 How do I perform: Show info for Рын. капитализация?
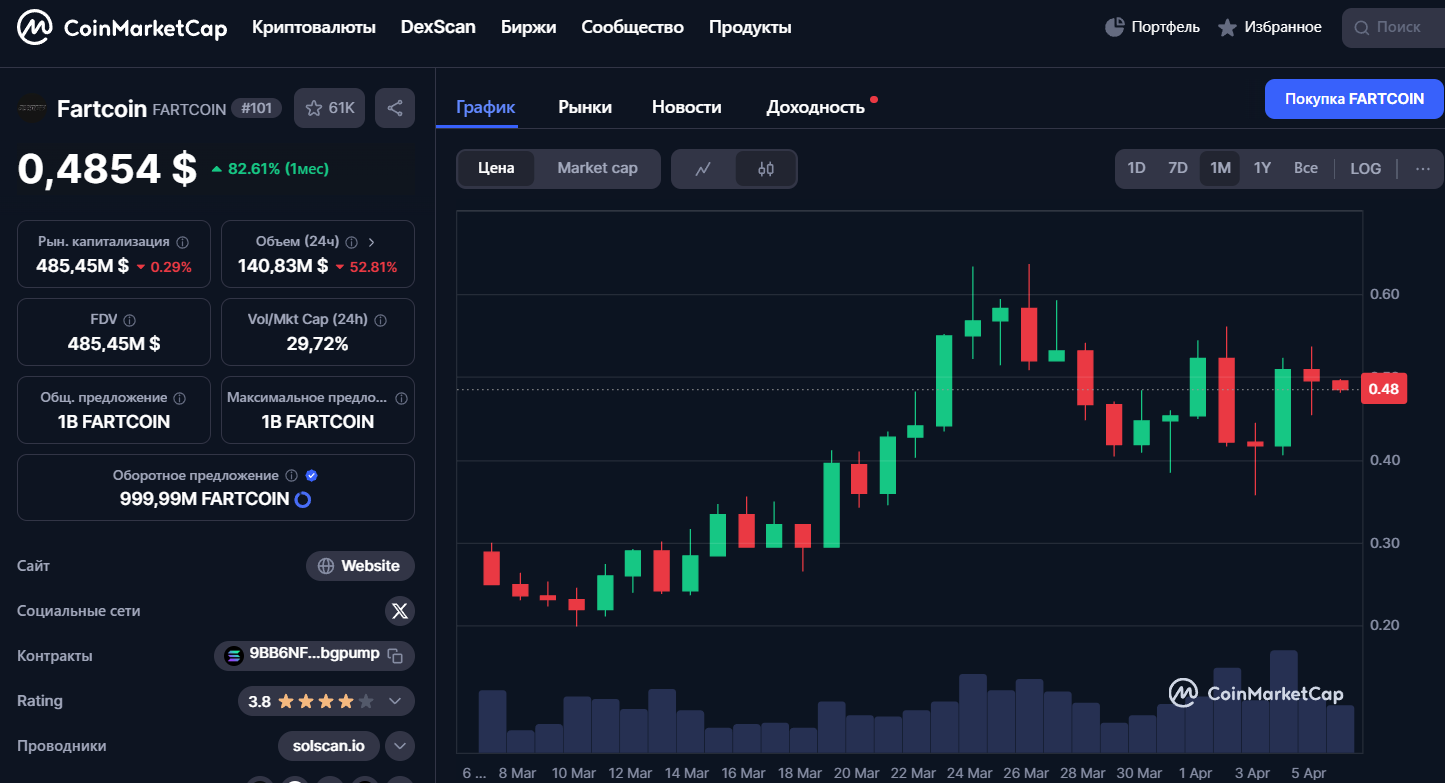(x=182, y=242)
